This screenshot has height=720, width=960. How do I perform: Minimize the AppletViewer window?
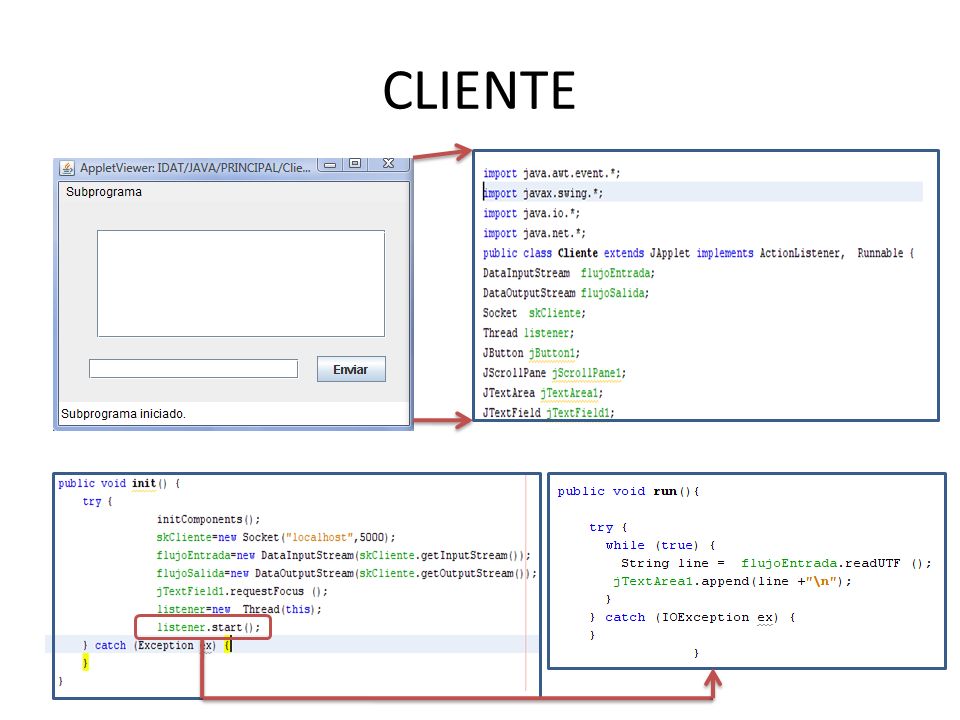[x=330, y=164]
